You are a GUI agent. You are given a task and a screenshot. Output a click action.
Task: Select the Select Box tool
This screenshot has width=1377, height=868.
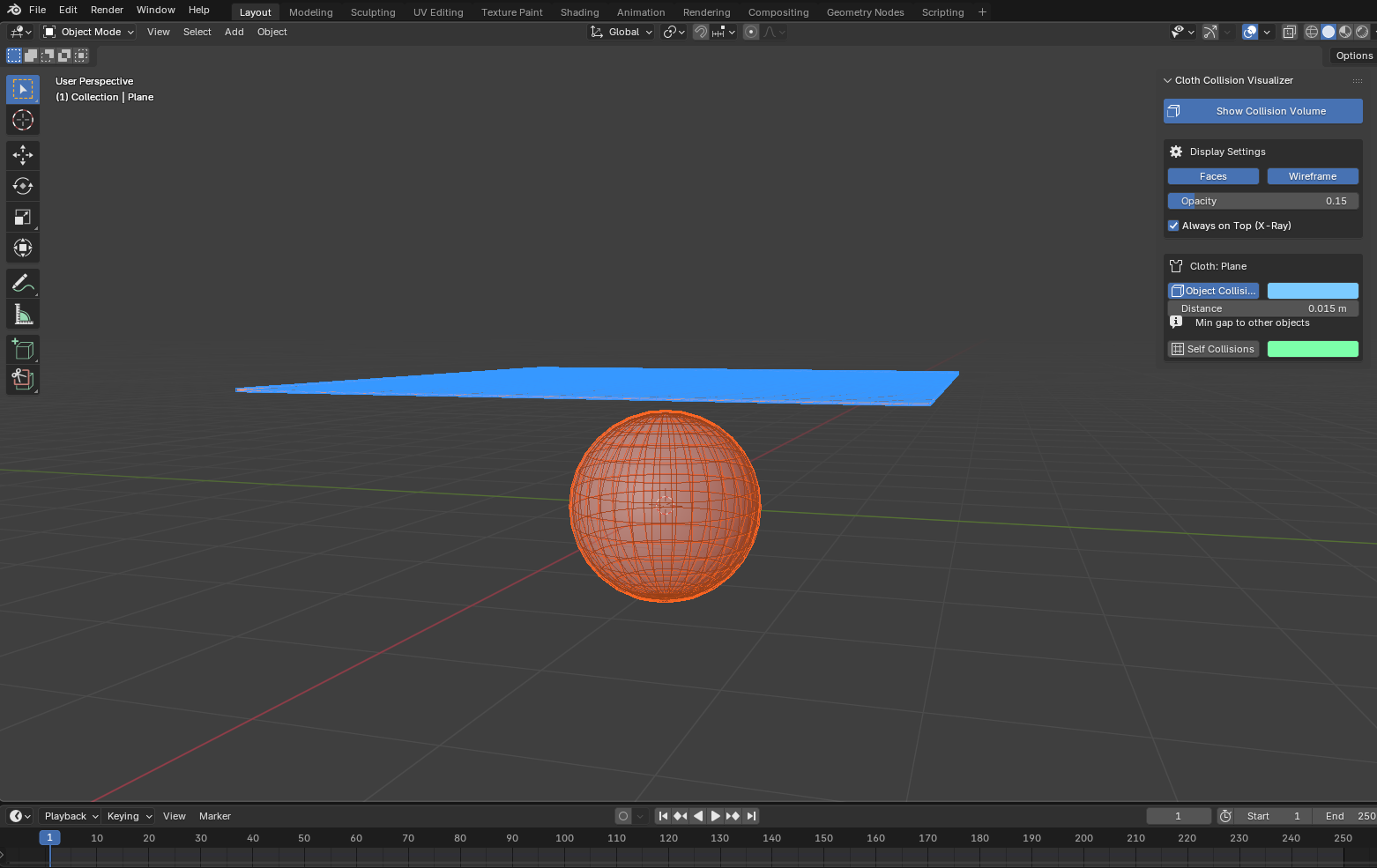[x=23, y=89]
